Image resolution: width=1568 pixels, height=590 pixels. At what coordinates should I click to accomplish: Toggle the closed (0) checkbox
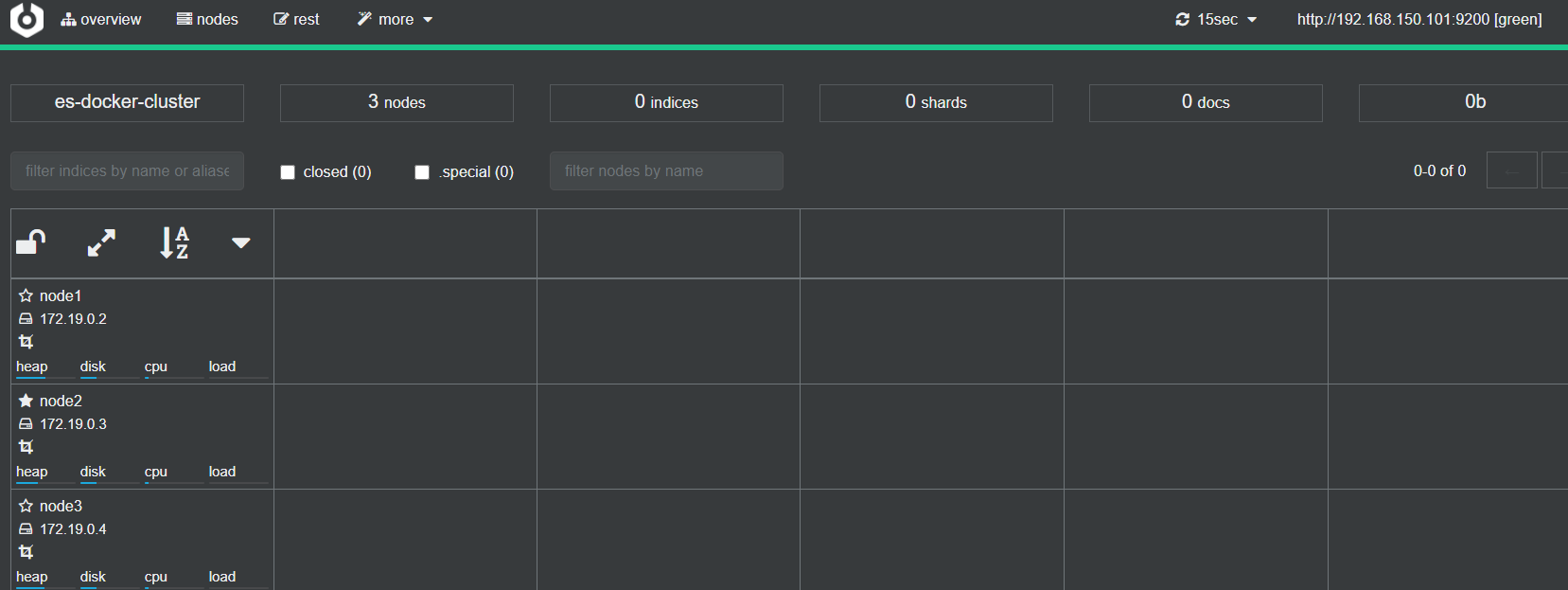click(x=288, y=172)
